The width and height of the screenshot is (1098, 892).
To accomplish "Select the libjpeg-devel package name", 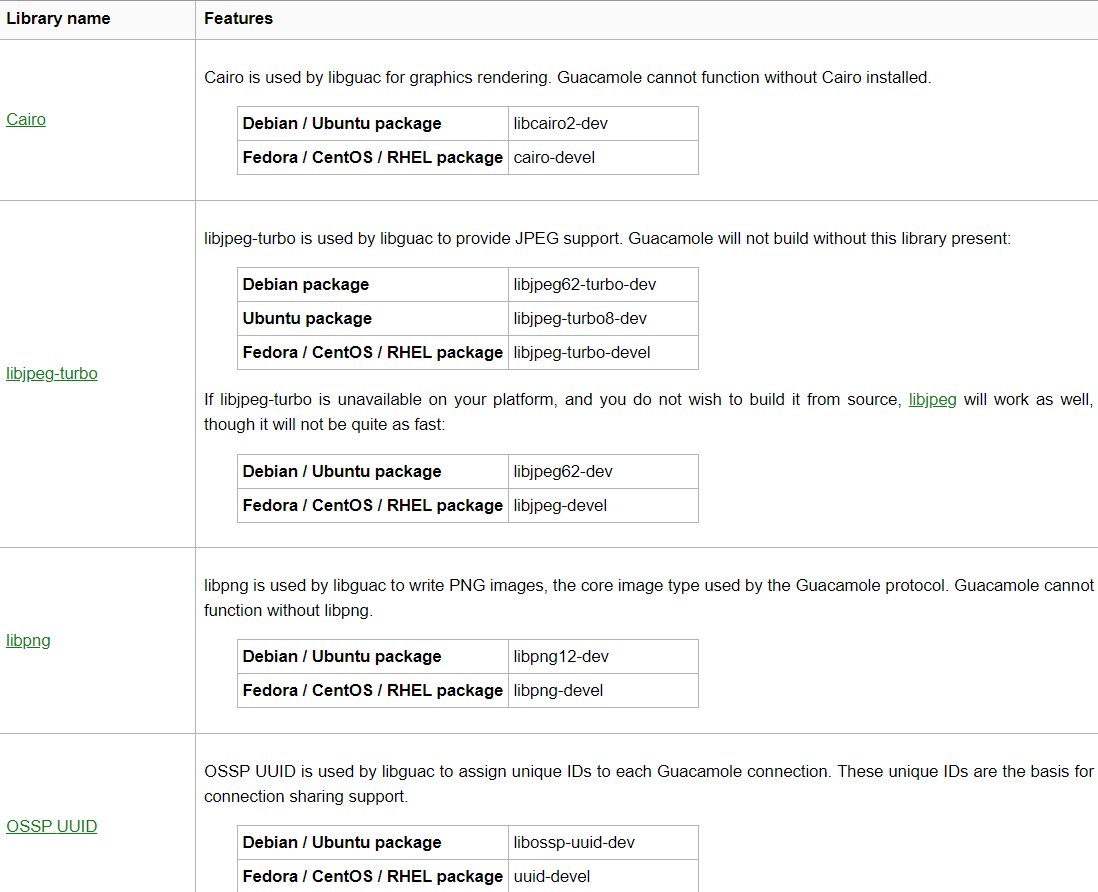I will (560, 506).
